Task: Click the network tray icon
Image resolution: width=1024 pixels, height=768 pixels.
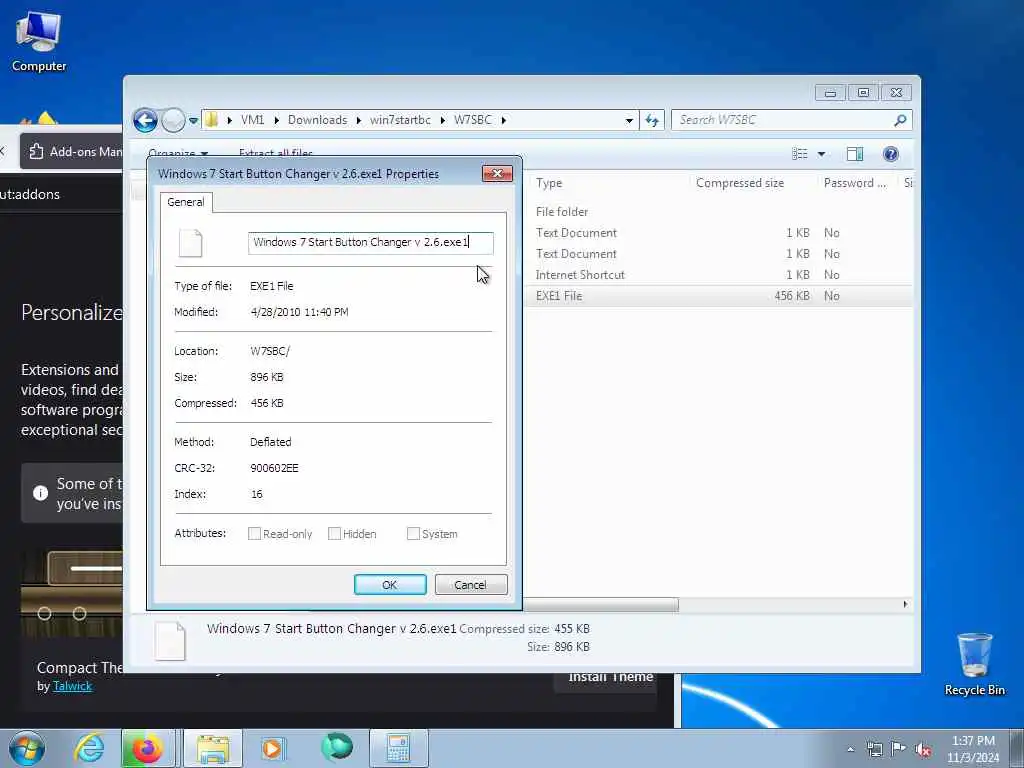Action: click(874, 749)
